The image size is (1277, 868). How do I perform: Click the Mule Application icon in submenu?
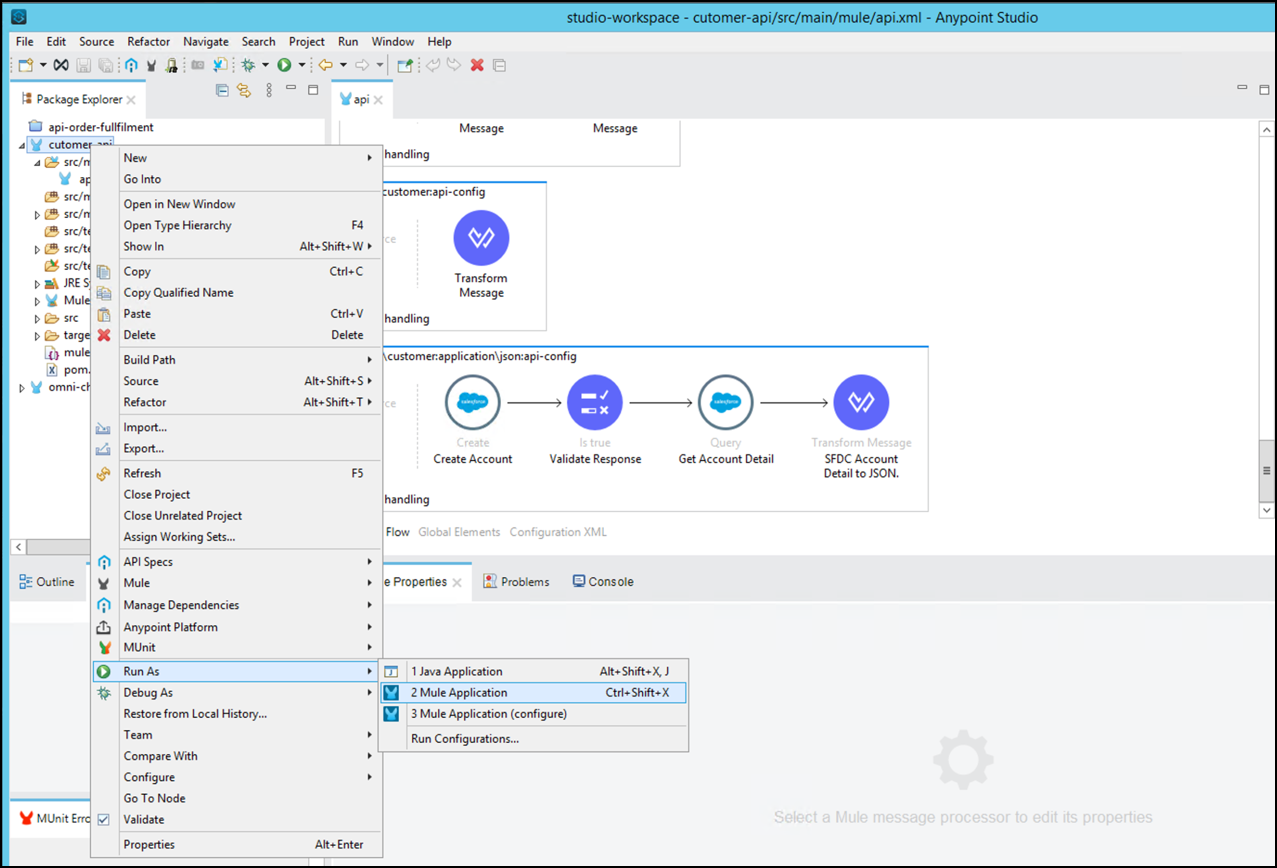[392, 692]
